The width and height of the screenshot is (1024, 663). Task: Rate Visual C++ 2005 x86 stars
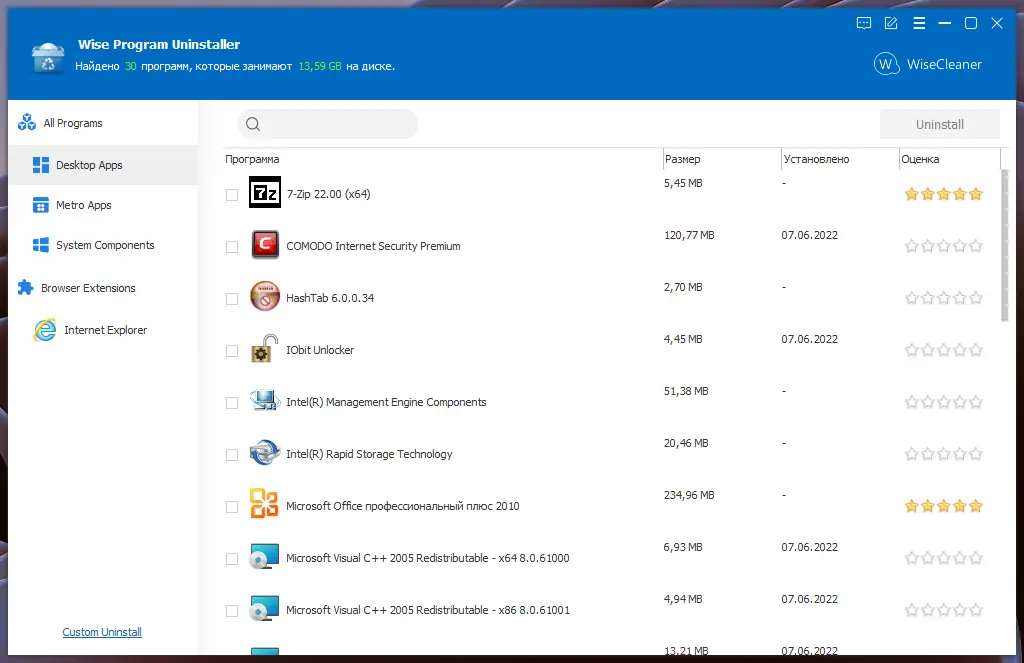pos(943,610)
